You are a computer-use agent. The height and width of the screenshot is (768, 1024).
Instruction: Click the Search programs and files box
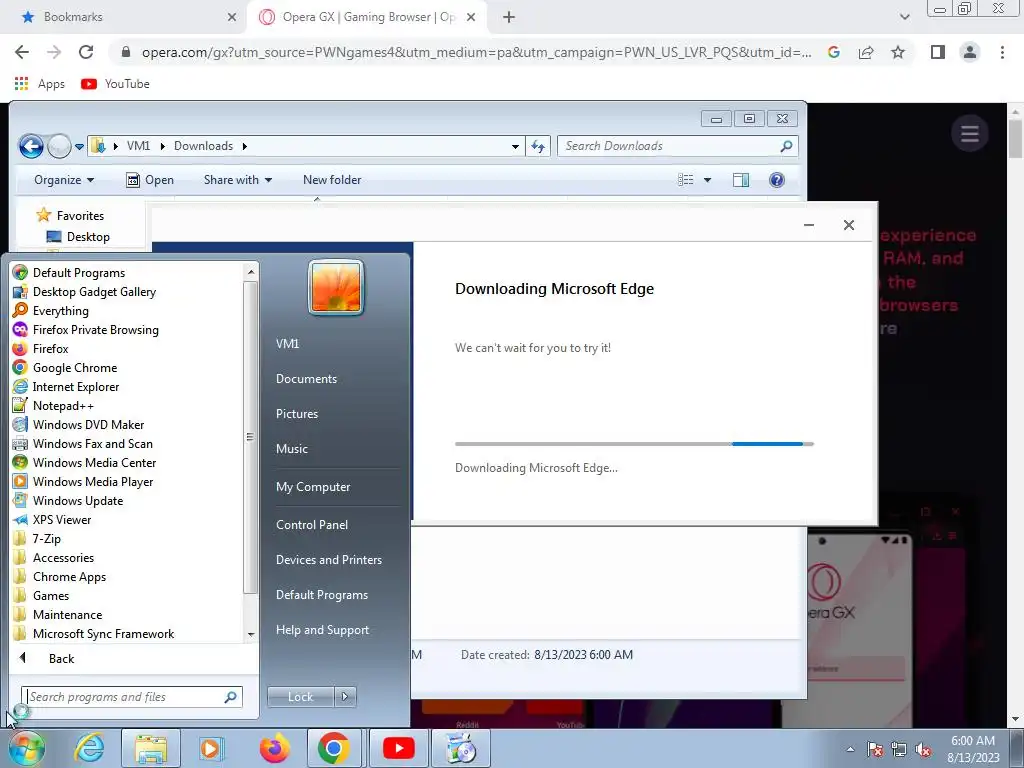(132, 697)
